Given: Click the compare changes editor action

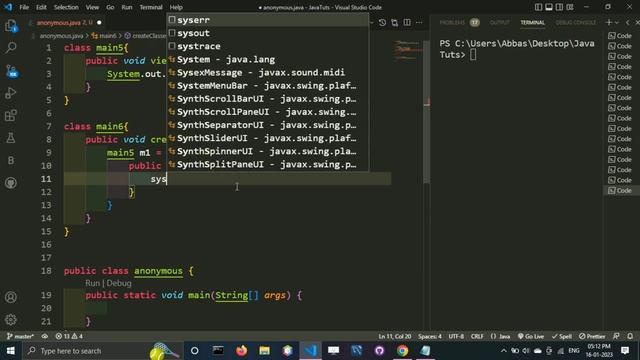Looking at the screenshot, I should [x=395, y=23].
